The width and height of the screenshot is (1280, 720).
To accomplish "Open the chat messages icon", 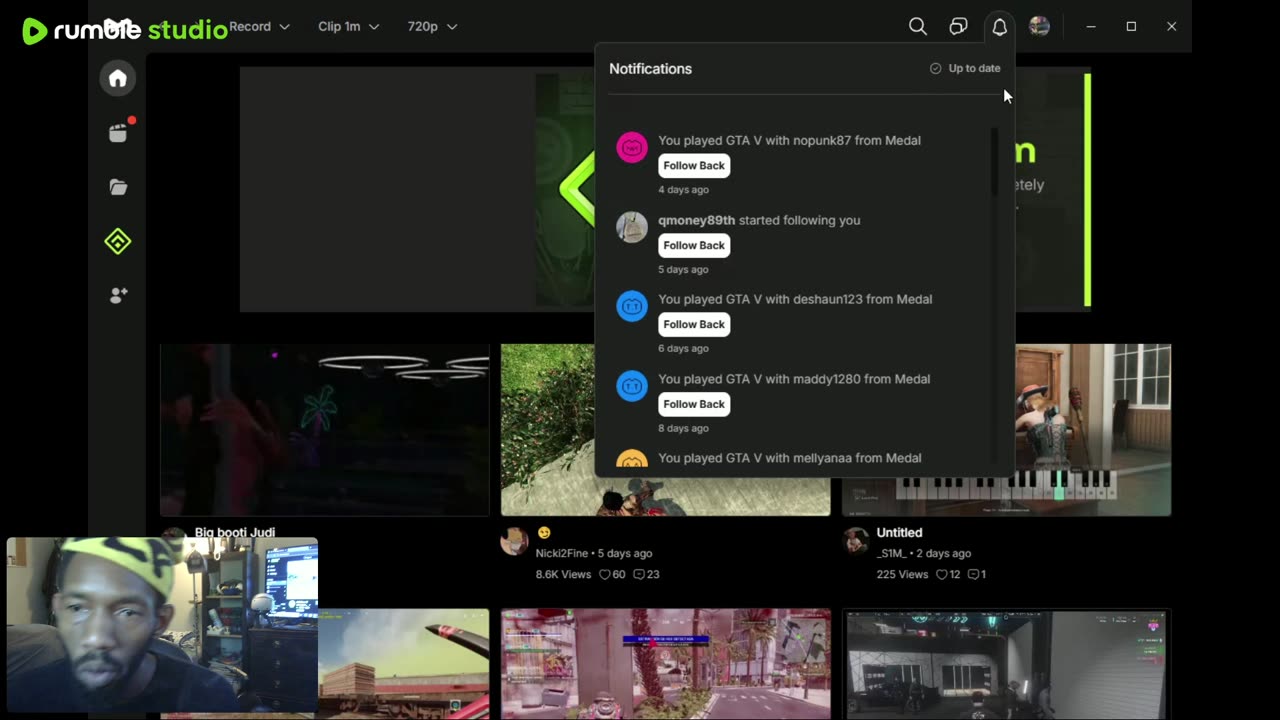I will [x=958, y=27].
